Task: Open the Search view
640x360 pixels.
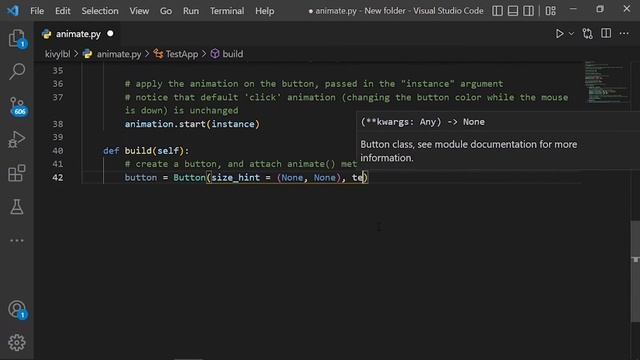Action: [17, 71]
